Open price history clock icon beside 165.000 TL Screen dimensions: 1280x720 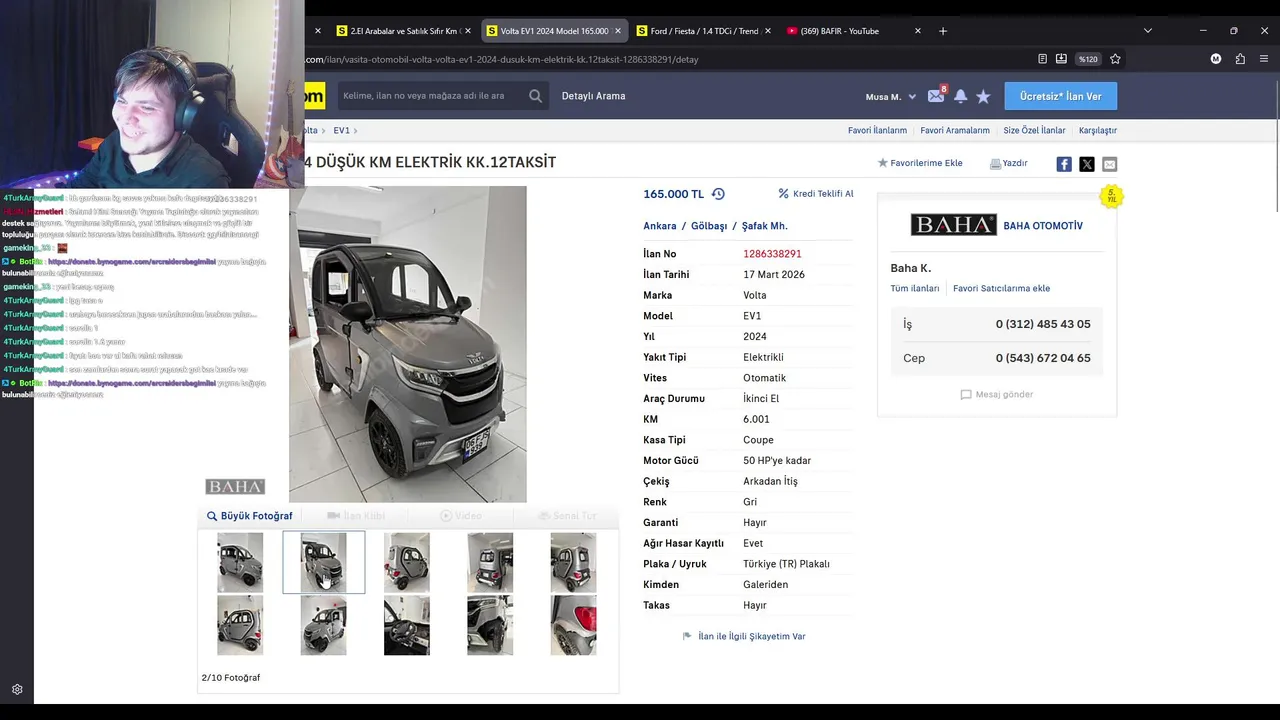tap(718, 194)
